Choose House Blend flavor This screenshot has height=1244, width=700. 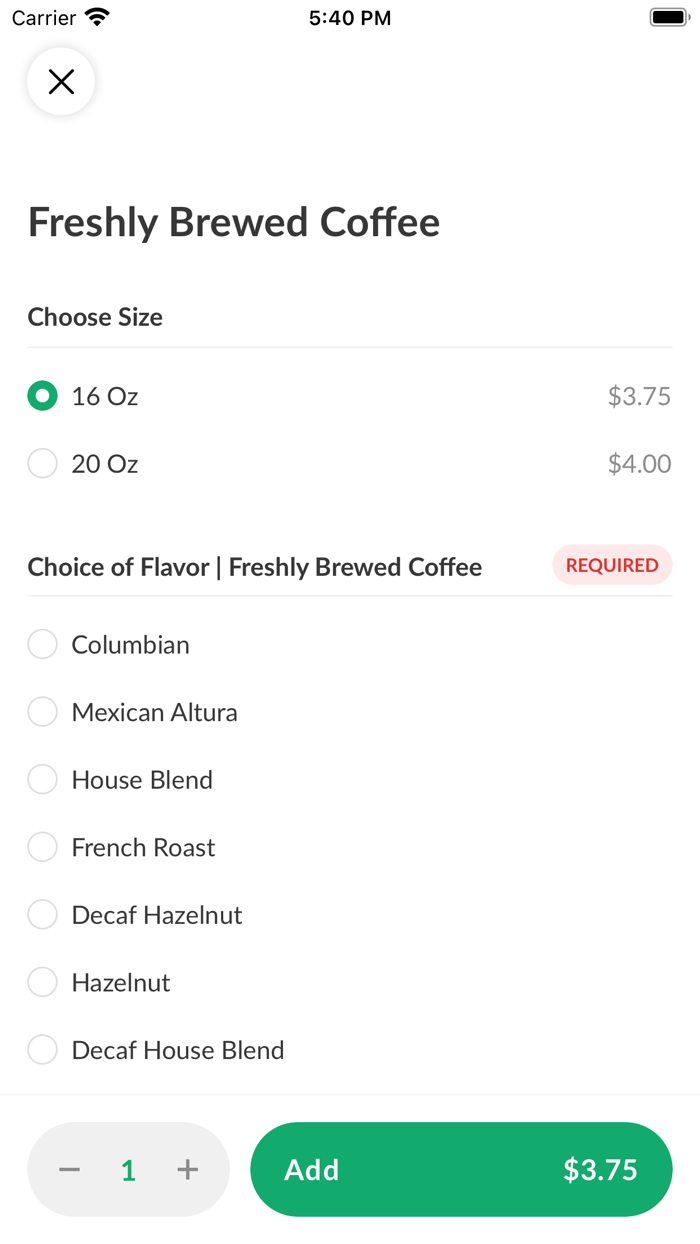tap(42, 780)
